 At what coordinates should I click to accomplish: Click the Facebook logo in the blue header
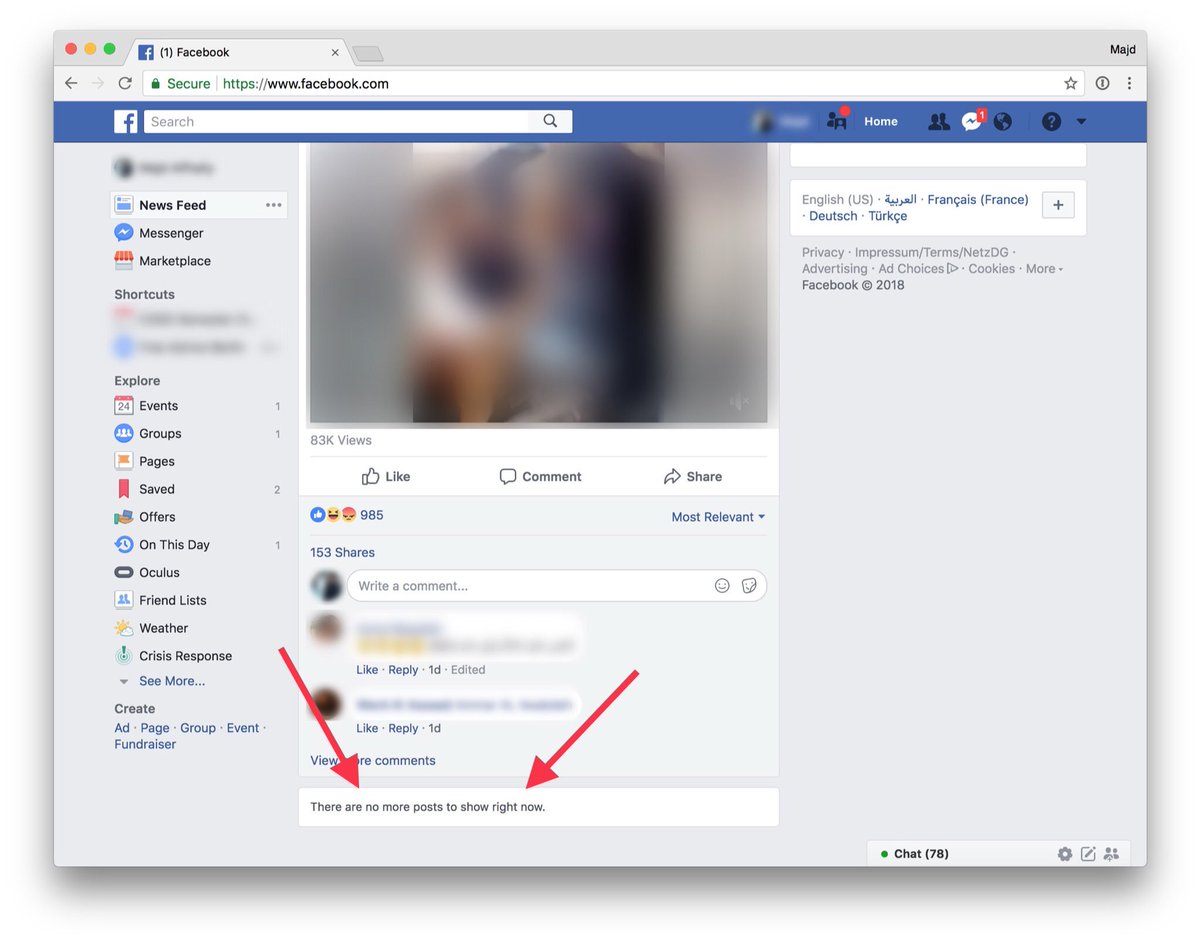[x=125, y=122]
